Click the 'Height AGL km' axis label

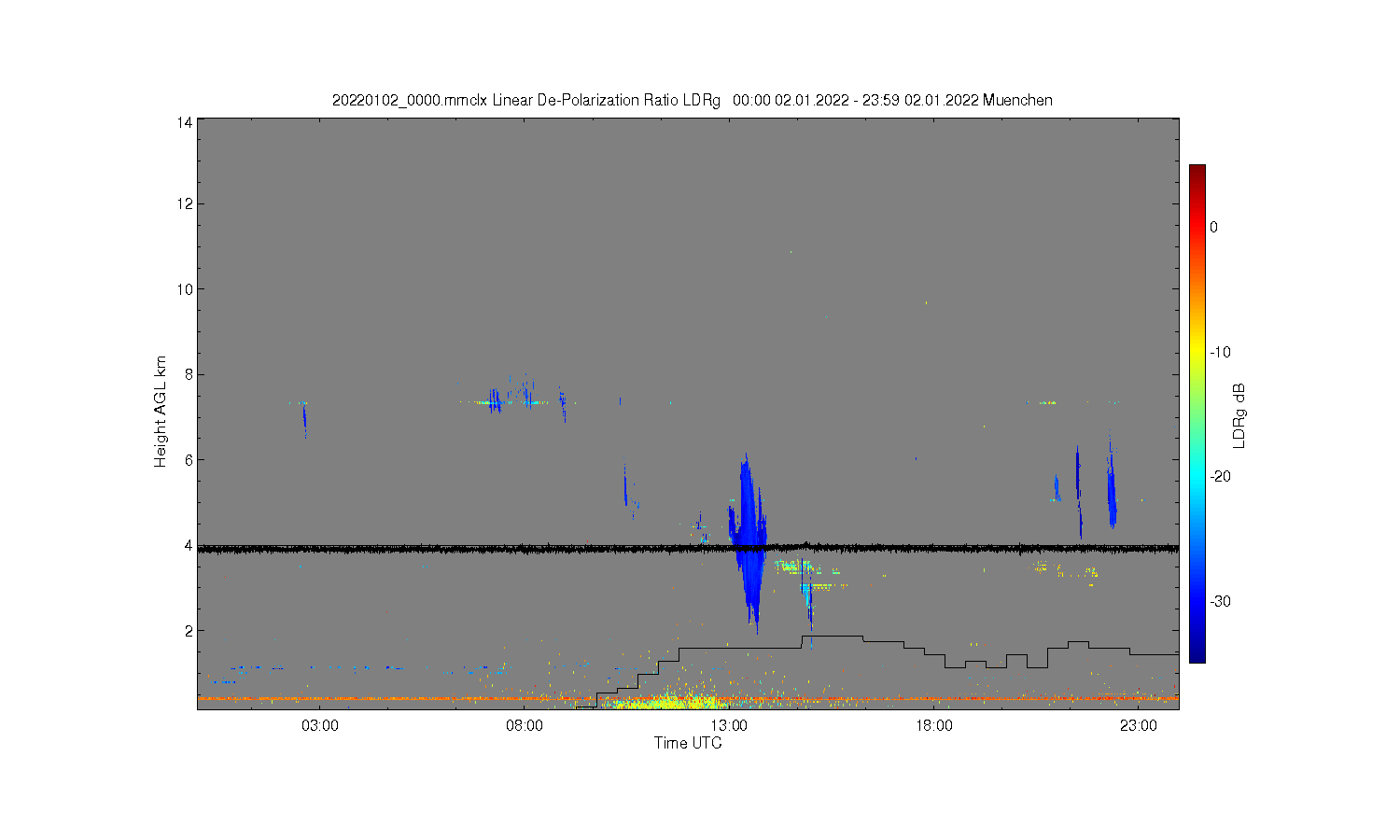click(x=161, y=412)
